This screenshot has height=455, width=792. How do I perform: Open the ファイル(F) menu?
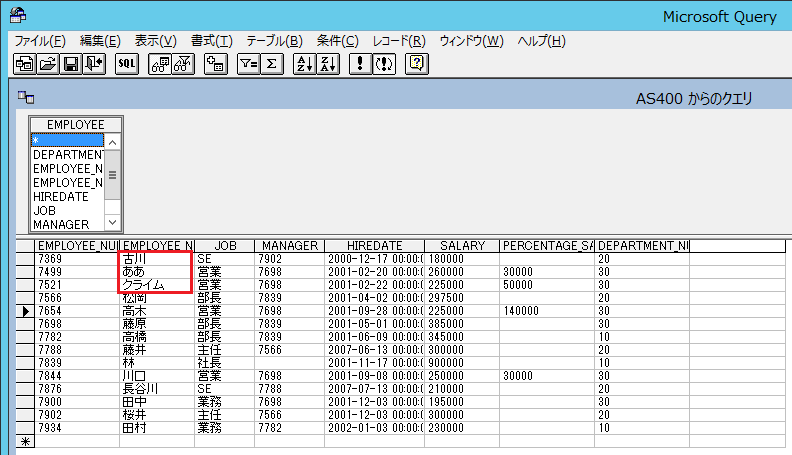pos(40,41)
